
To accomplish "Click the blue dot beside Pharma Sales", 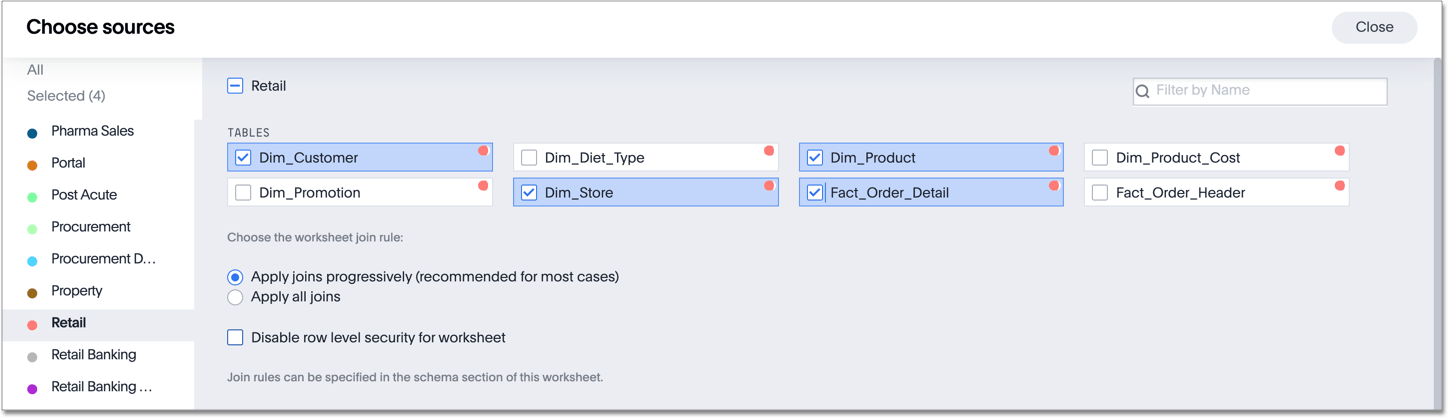I will click(32, 133).
